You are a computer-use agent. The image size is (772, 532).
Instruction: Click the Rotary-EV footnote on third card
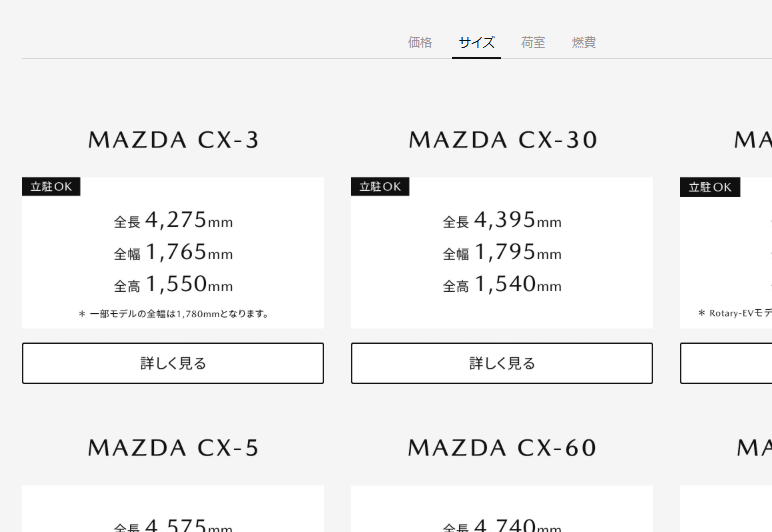pyautogui.click(x=735, y=313)
